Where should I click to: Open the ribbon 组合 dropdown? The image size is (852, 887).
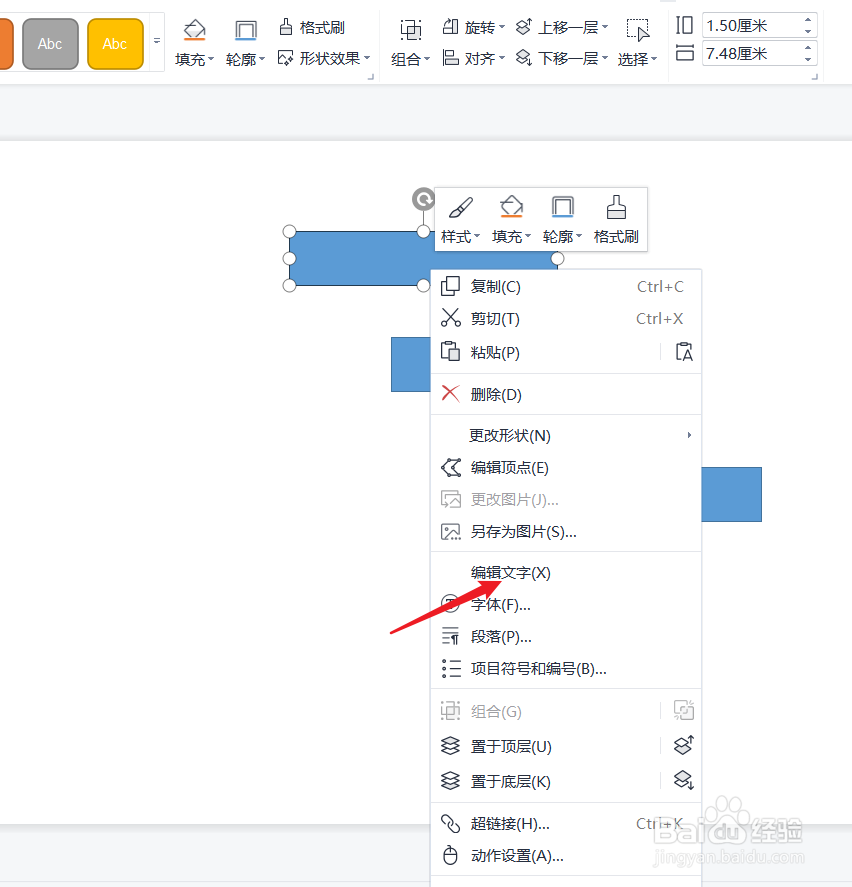(411, 59)
